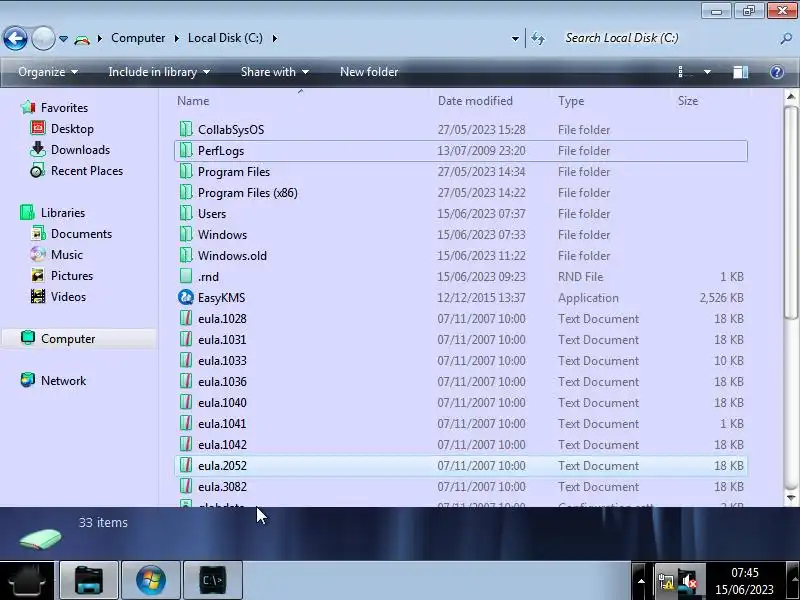Select the Users folder icon
800x600 pixels.
point(186,213)
